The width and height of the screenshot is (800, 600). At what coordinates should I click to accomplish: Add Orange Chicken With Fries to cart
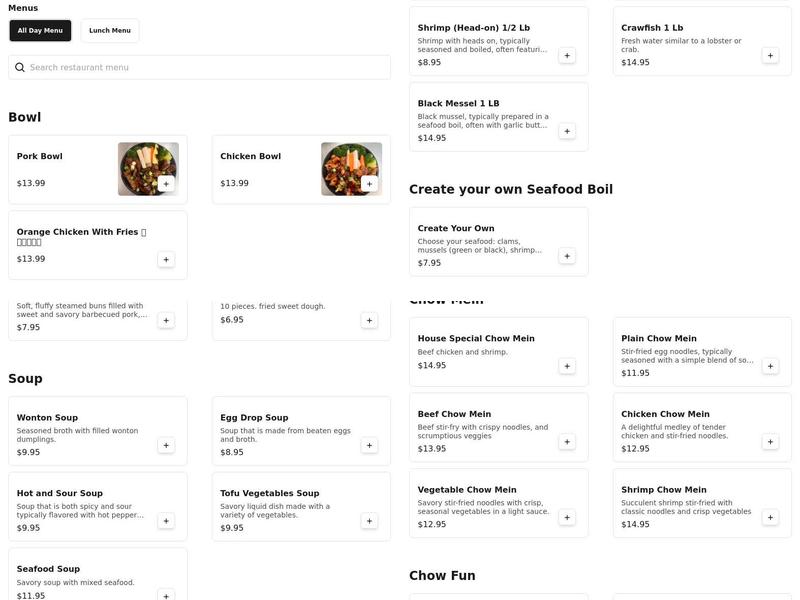tap(165, 259)
